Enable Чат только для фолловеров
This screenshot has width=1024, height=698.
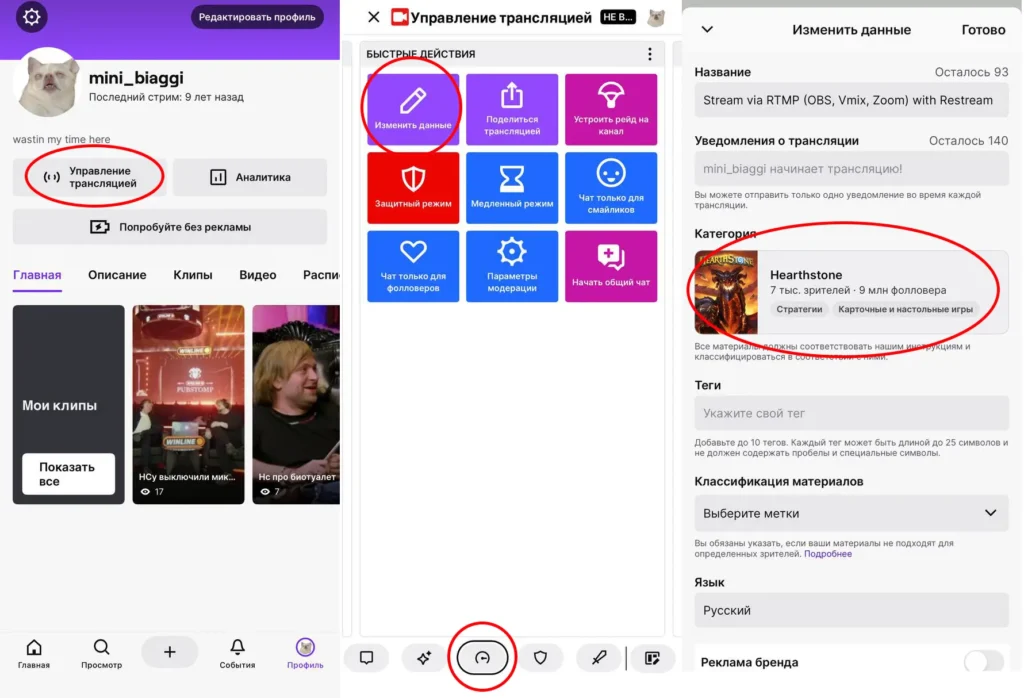click(x=413, y=266)
